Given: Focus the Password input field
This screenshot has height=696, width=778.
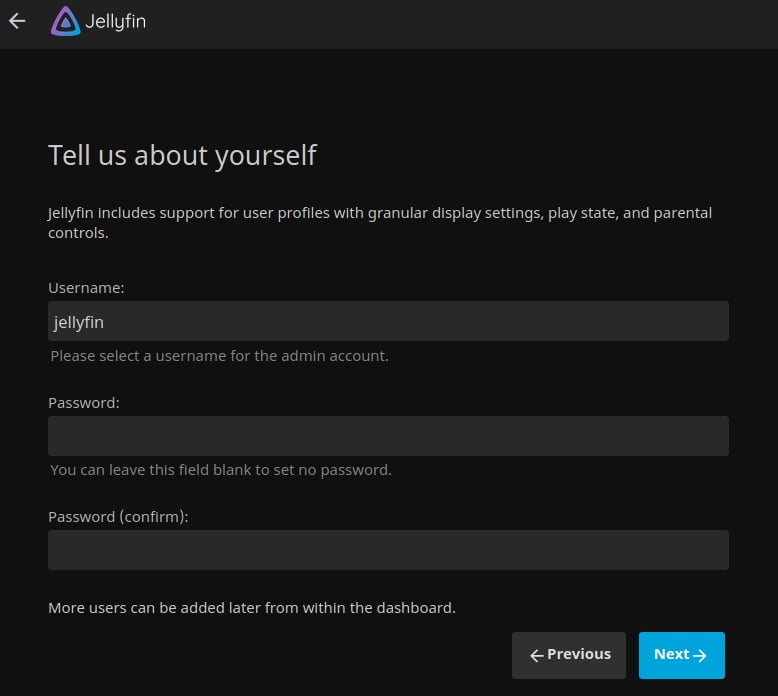Looking at the screenshot, I should point(388,436).
